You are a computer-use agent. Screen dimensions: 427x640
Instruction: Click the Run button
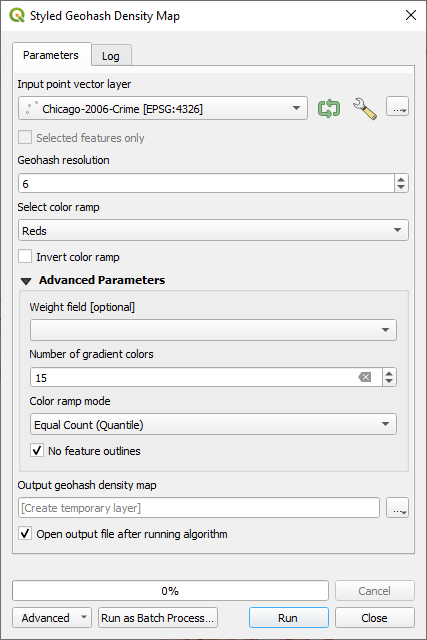pyautogui.click(x=289, y=618)
